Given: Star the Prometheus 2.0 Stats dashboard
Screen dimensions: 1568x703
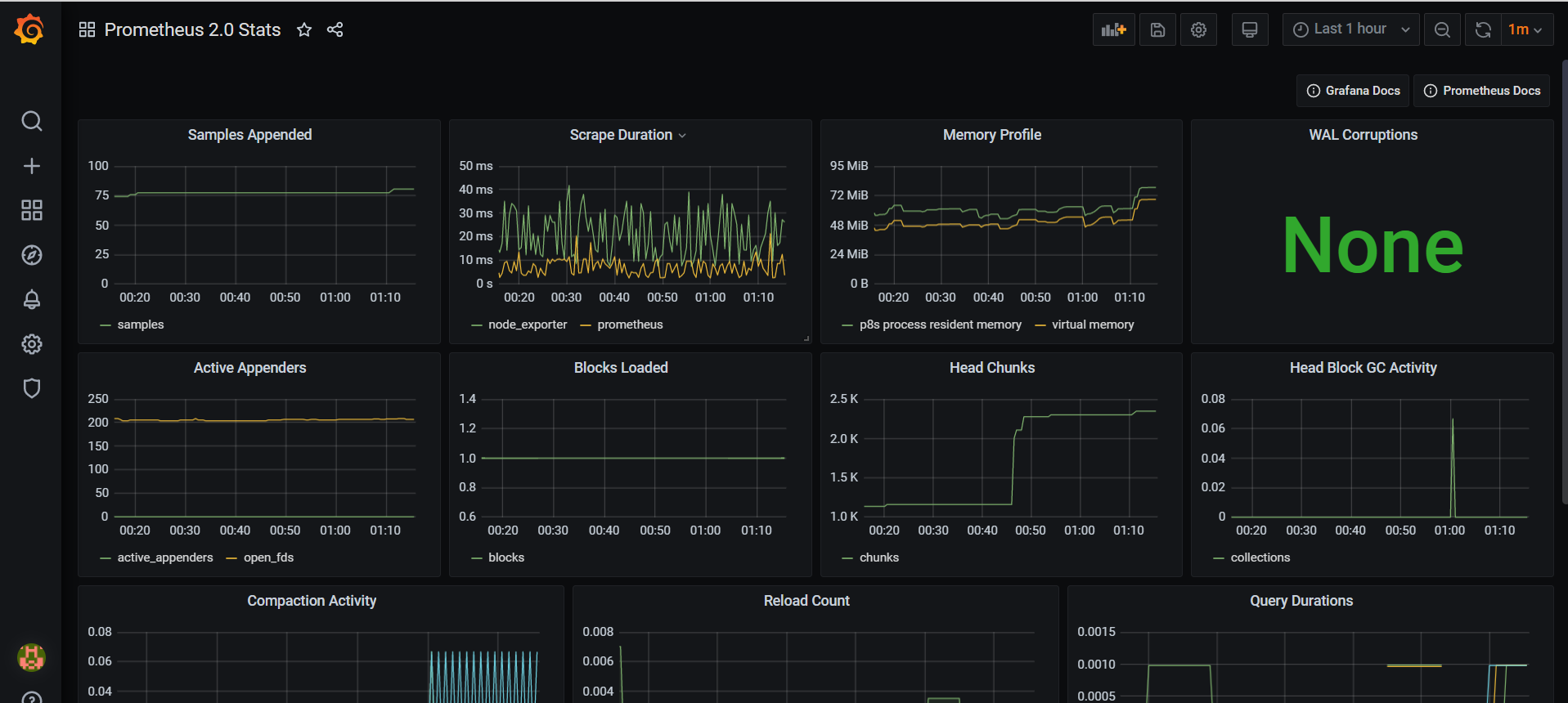Looking at the screenshot, I should click(304, 30).
